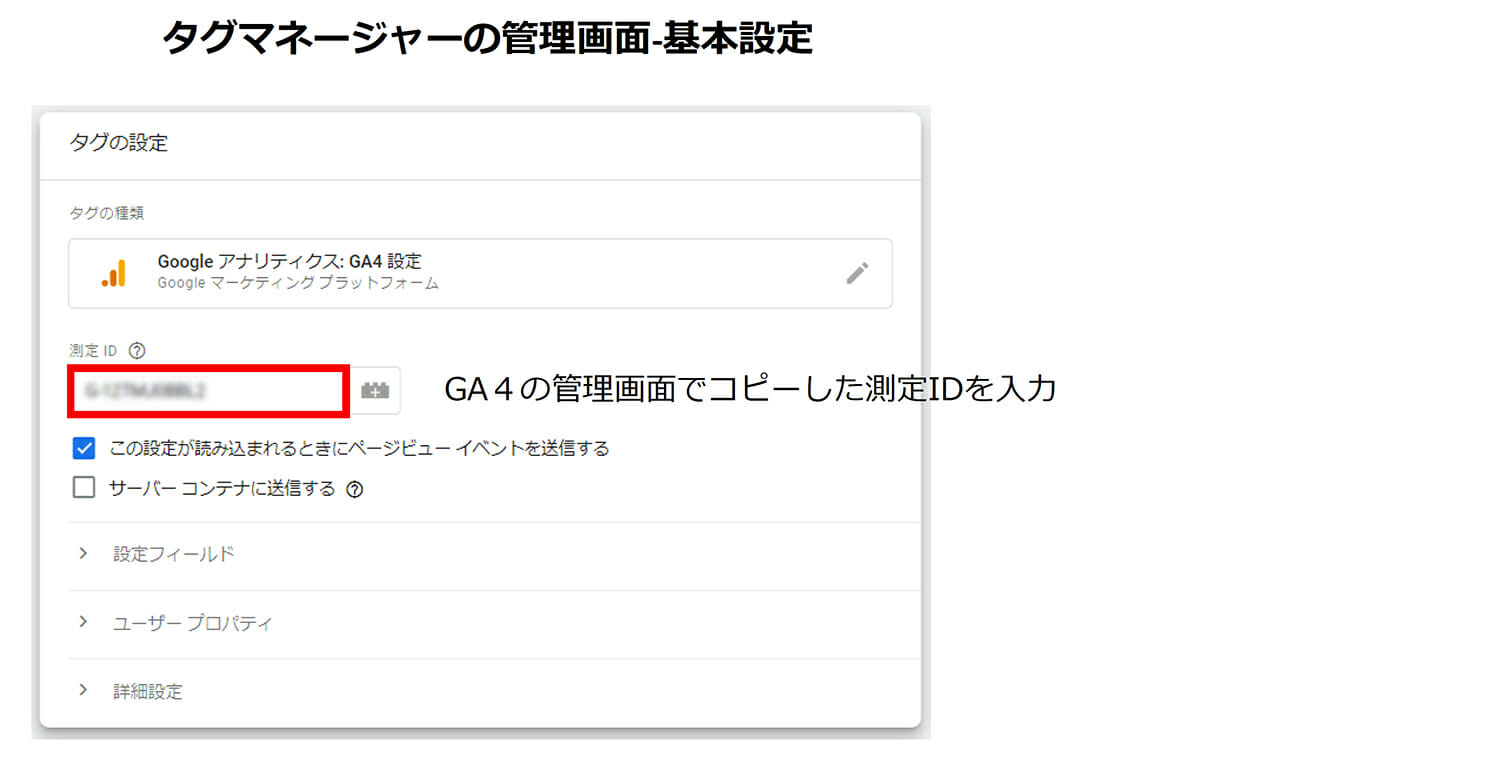
Task: Click the orange Google Analytics bar chart logo
Action: [114, 273]
